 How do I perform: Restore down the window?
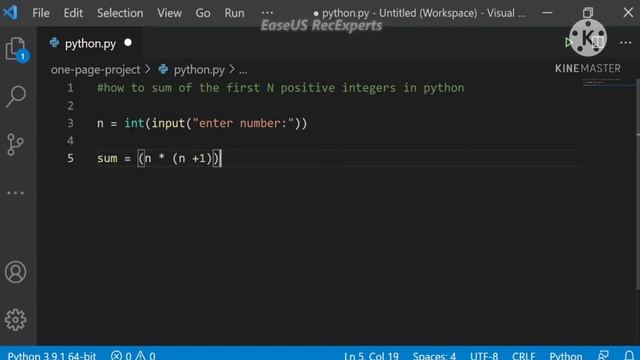587,13
